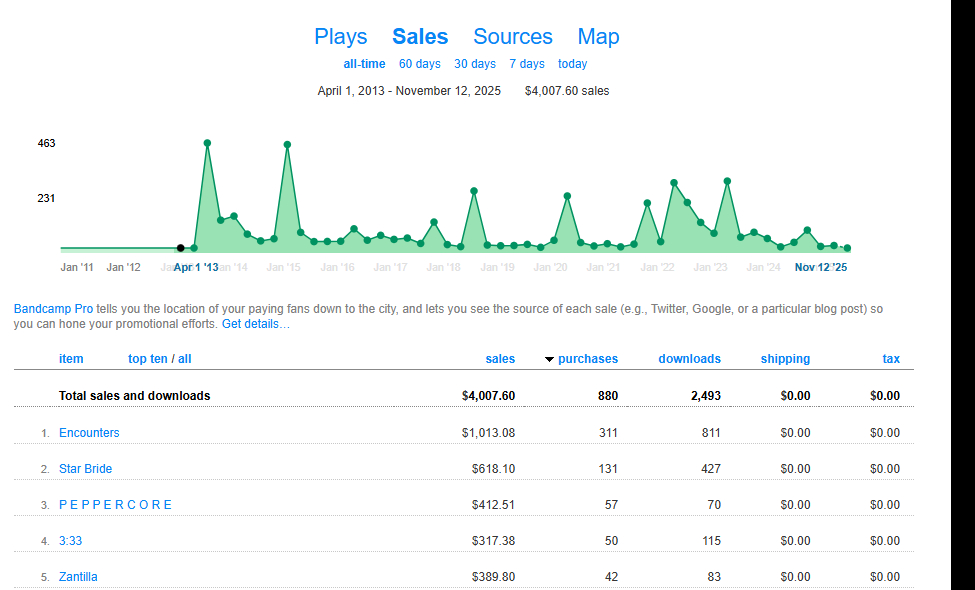Open the Map tab

click(x=598, y=37)
